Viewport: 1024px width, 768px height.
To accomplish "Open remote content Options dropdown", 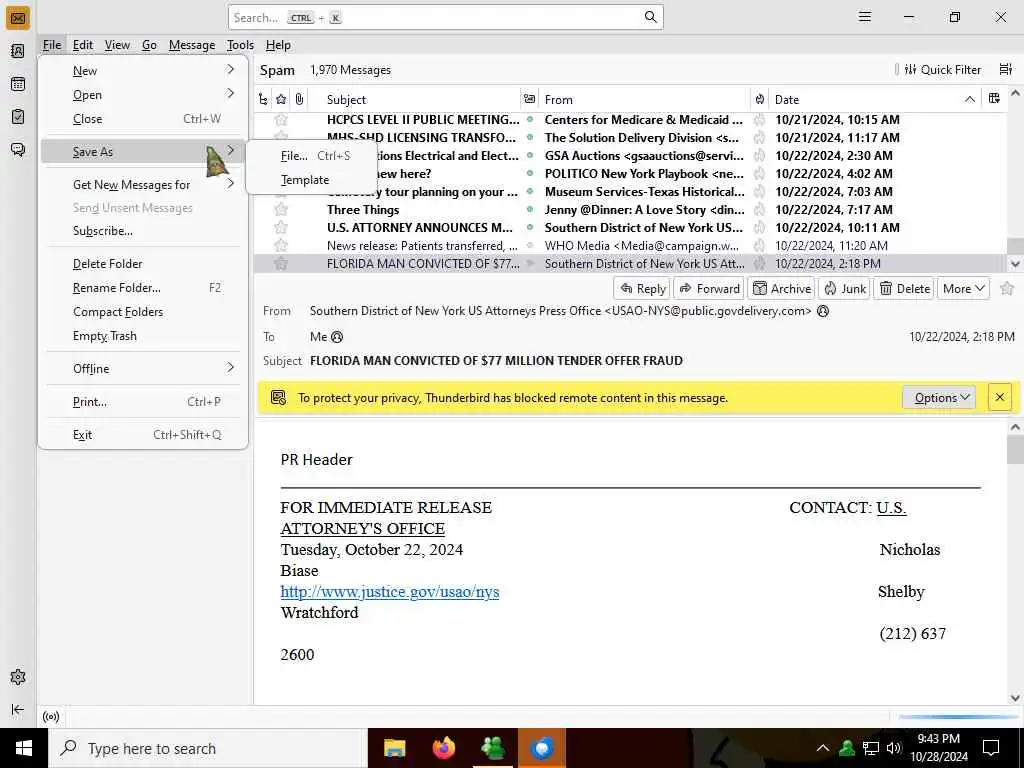I will [938, 398].
